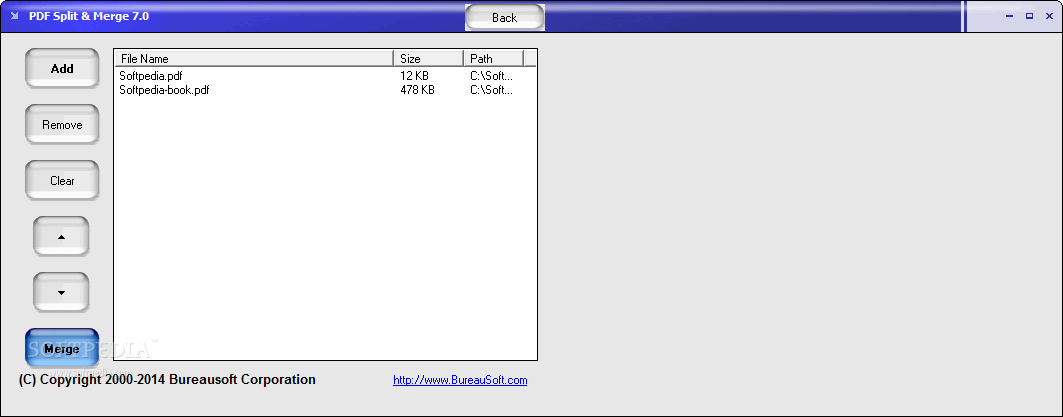The width and height of the screenshot is (1063, 417).
Task: Click the app arrow icon in title bar
Action: (15, 16)
